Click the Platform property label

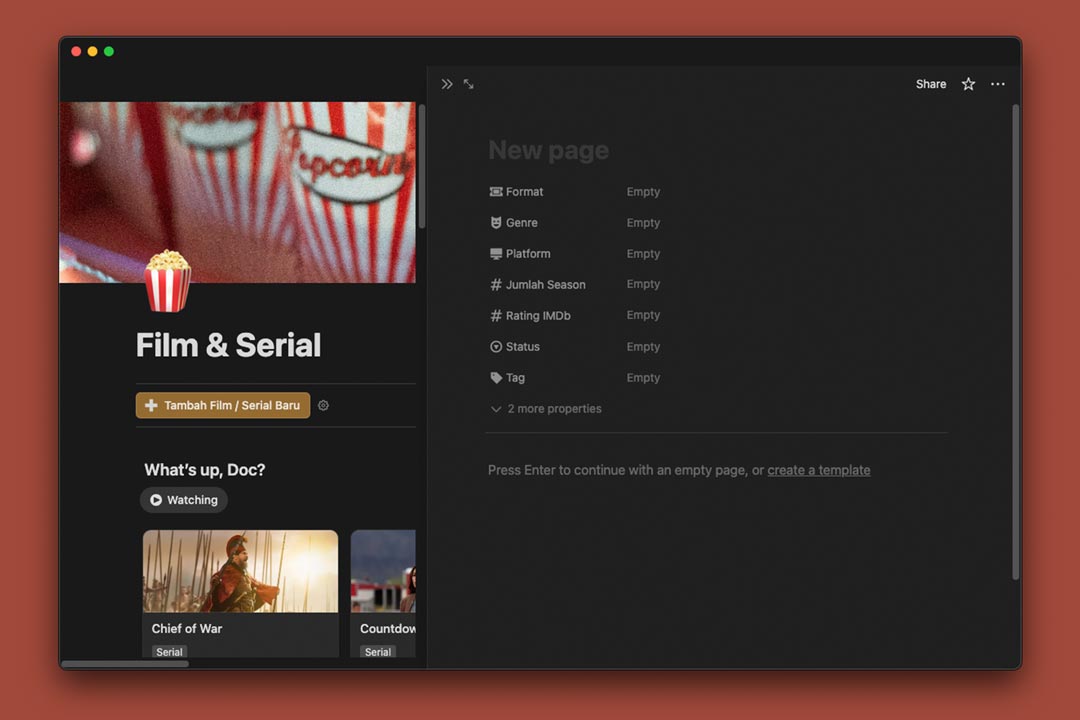[x=528, y=254]
